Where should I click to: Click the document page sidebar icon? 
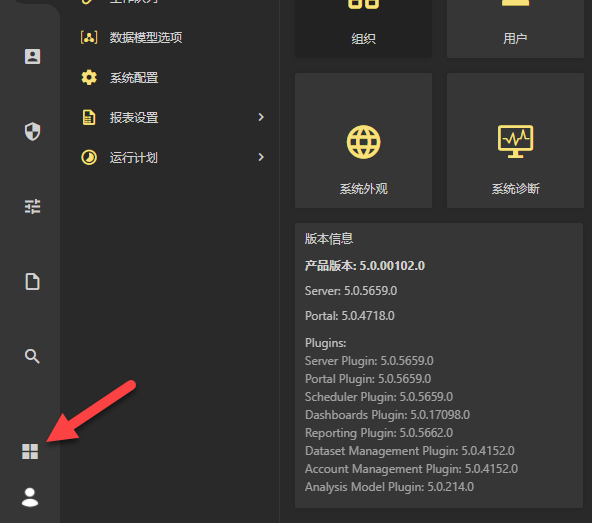click(32, 282)
